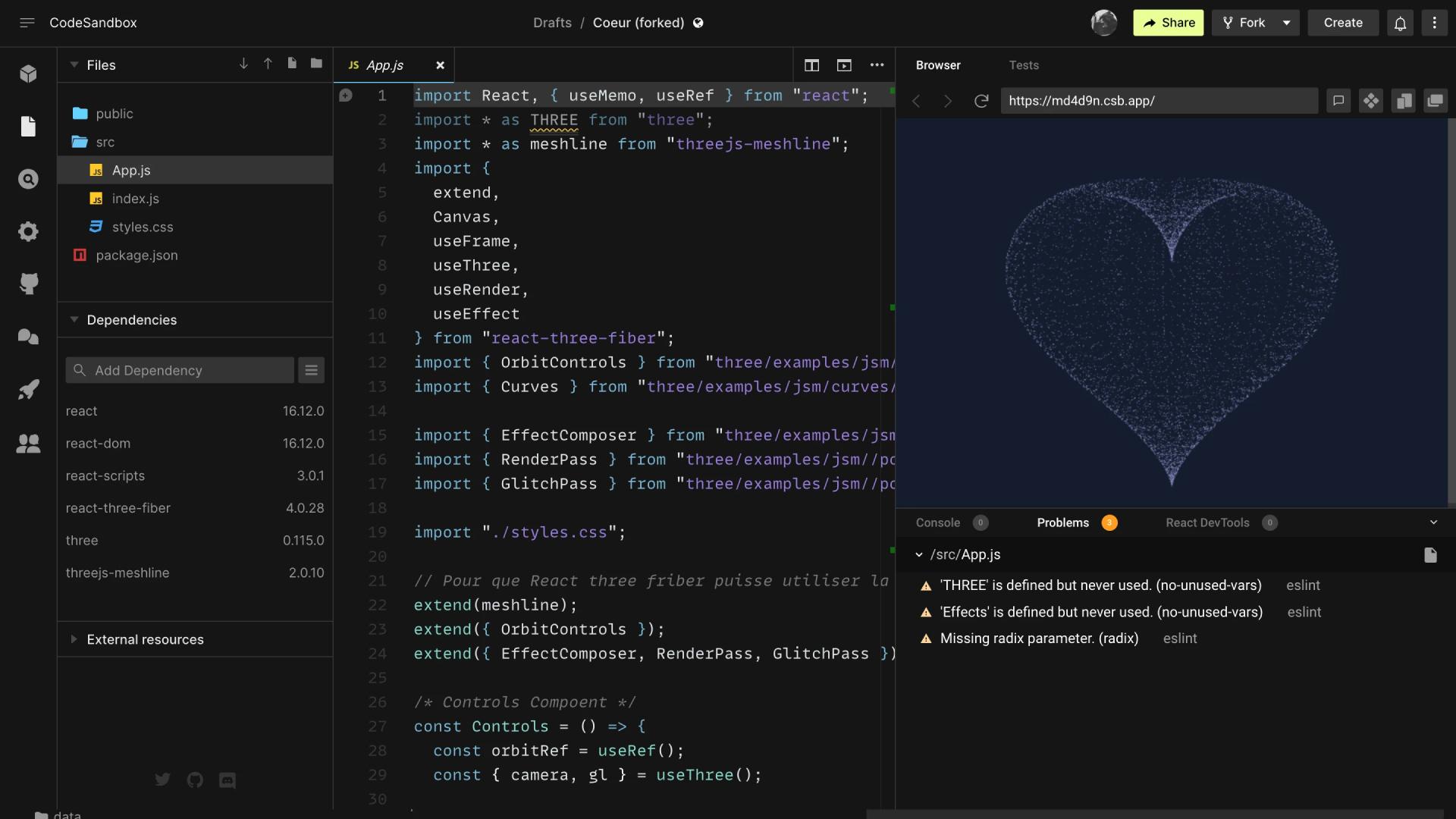Viewport: 1456px width, 819px height.
Task: Expand the /src/App.js problems tree
Action: (x=918, y=555)
